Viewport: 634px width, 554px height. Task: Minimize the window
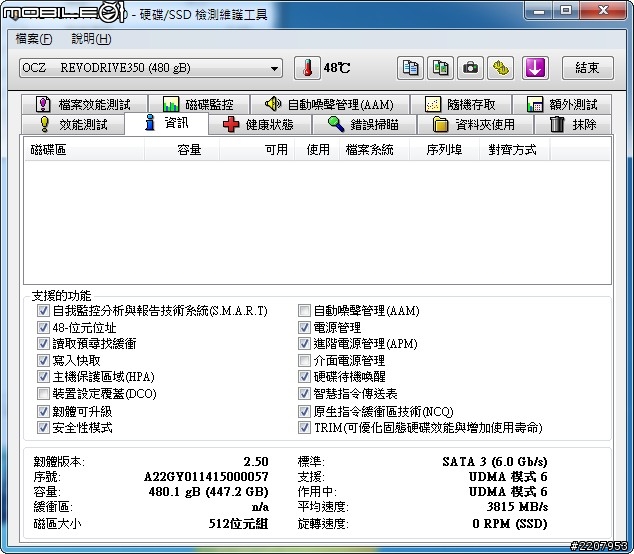[539, 11]
